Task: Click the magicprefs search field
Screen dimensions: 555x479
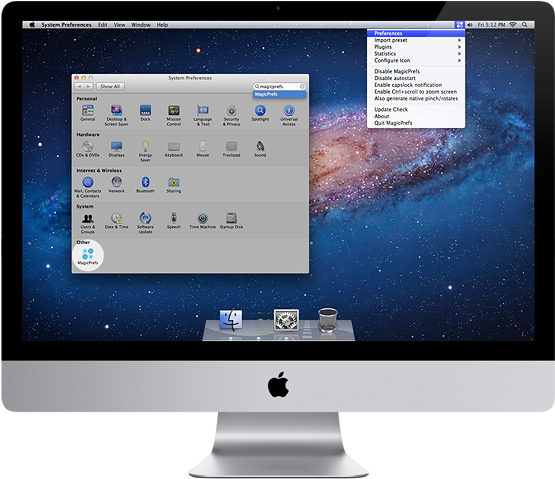Action: point(279,86)
